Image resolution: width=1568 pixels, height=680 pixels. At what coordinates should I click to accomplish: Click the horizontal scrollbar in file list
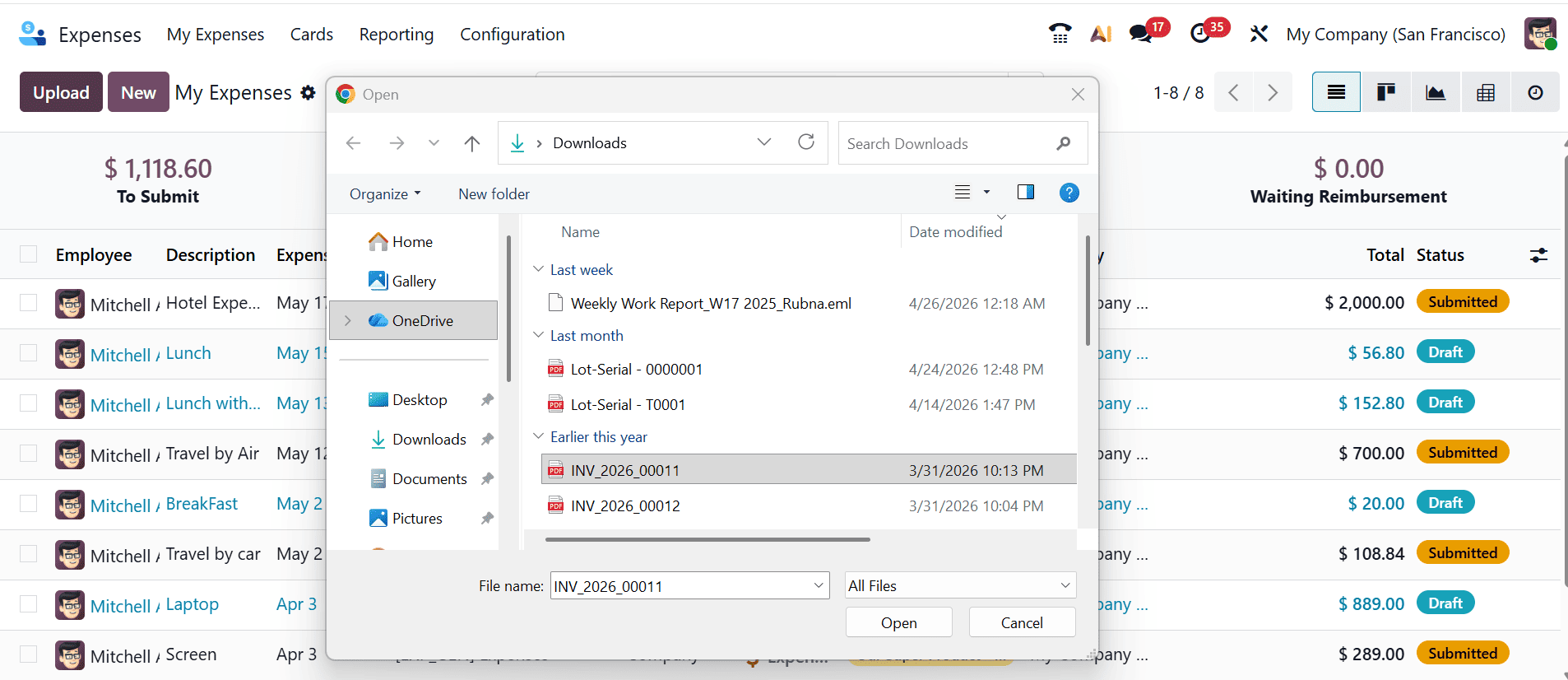pos(707,540)
